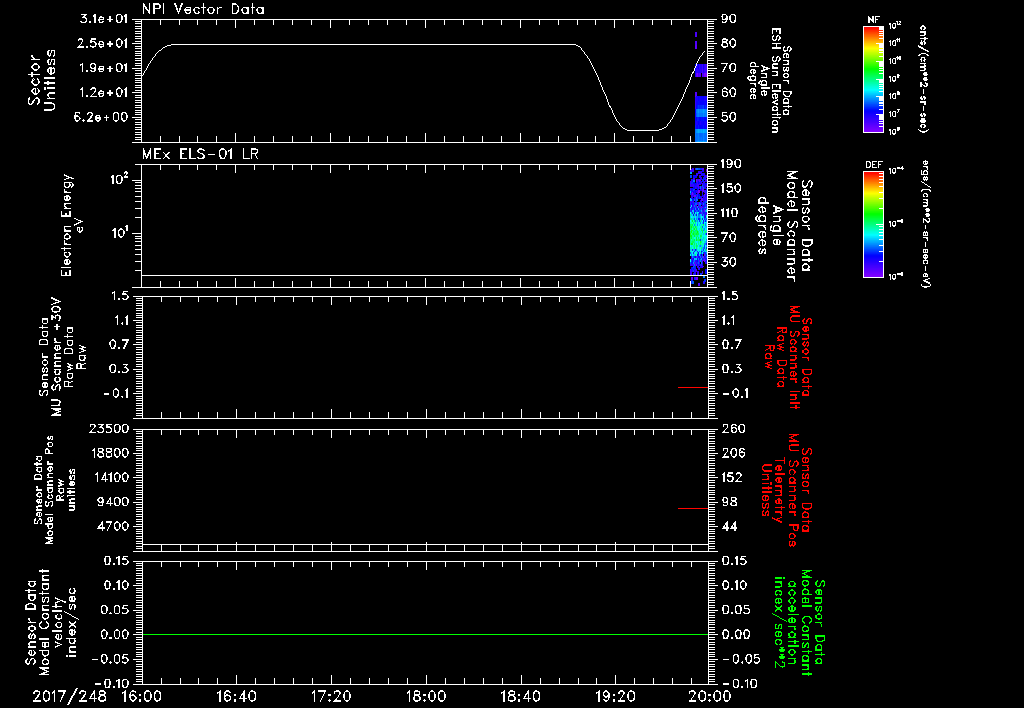The image size is (1024, 708).
Task: Click the 'Model Scanner Pos Raw unitless' label
Action: [x=55, y=490]
